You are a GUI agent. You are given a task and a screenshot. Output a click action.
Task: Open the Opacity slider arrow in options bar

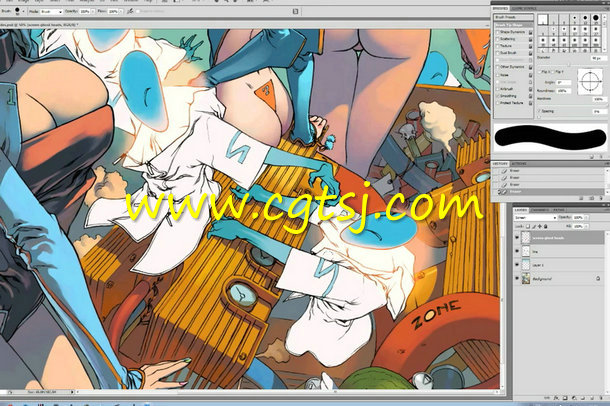tap(92, 12)
